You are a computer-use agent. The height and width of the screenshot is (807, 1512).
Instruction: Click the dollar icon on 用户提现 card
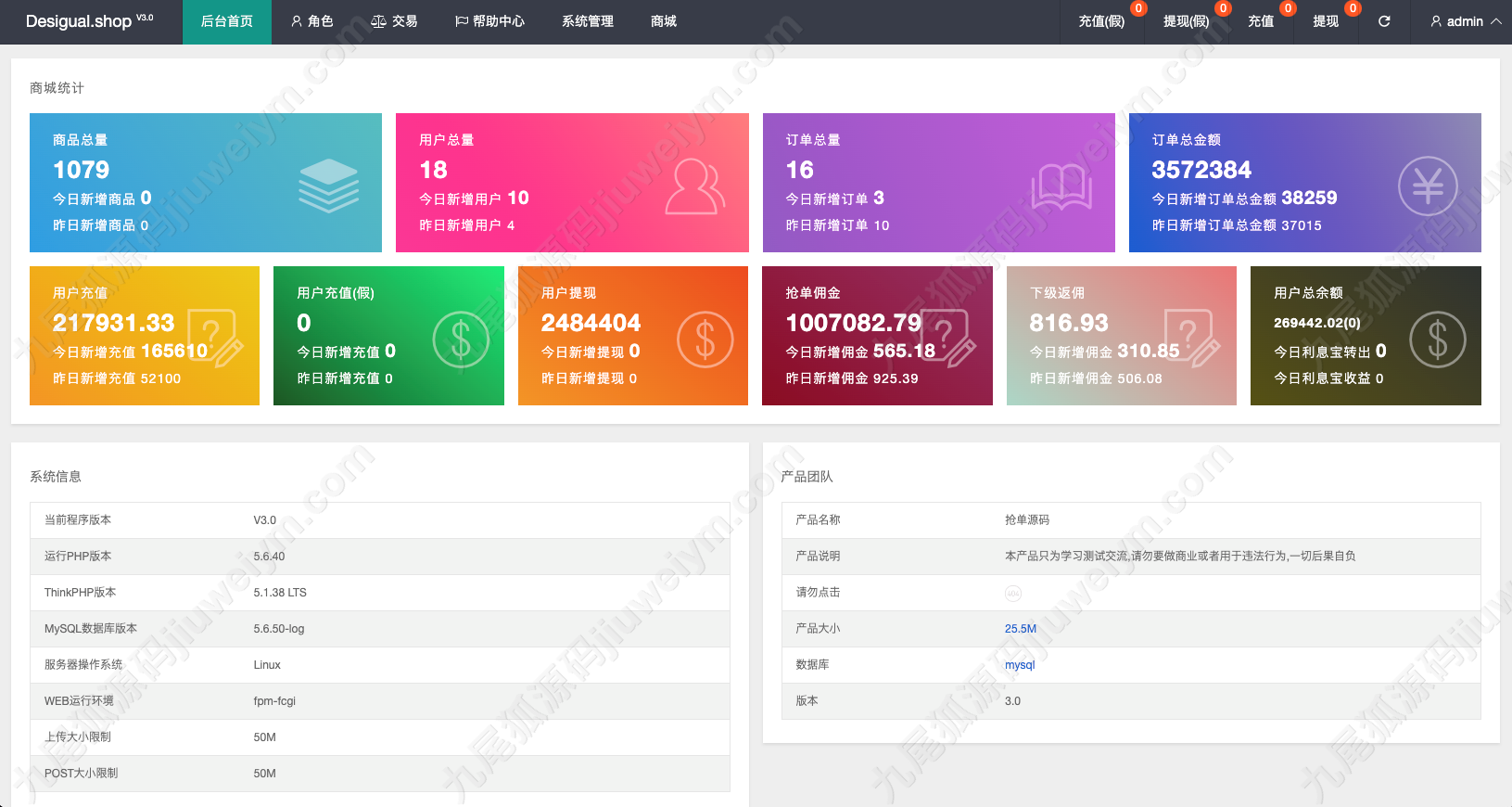point(705,339)
